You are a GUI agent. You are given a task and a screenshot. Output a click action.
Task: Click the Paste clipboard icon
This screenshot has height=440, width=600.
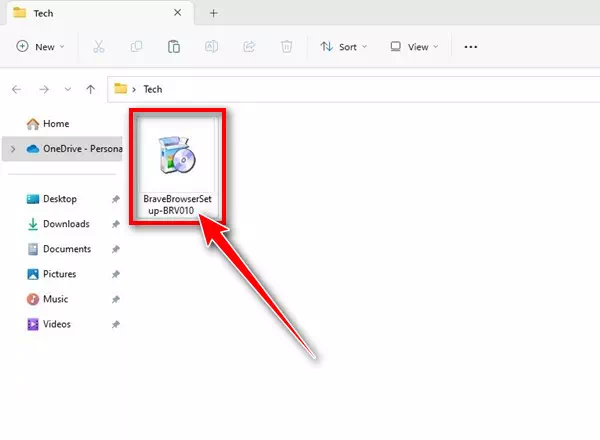point(174,47)
